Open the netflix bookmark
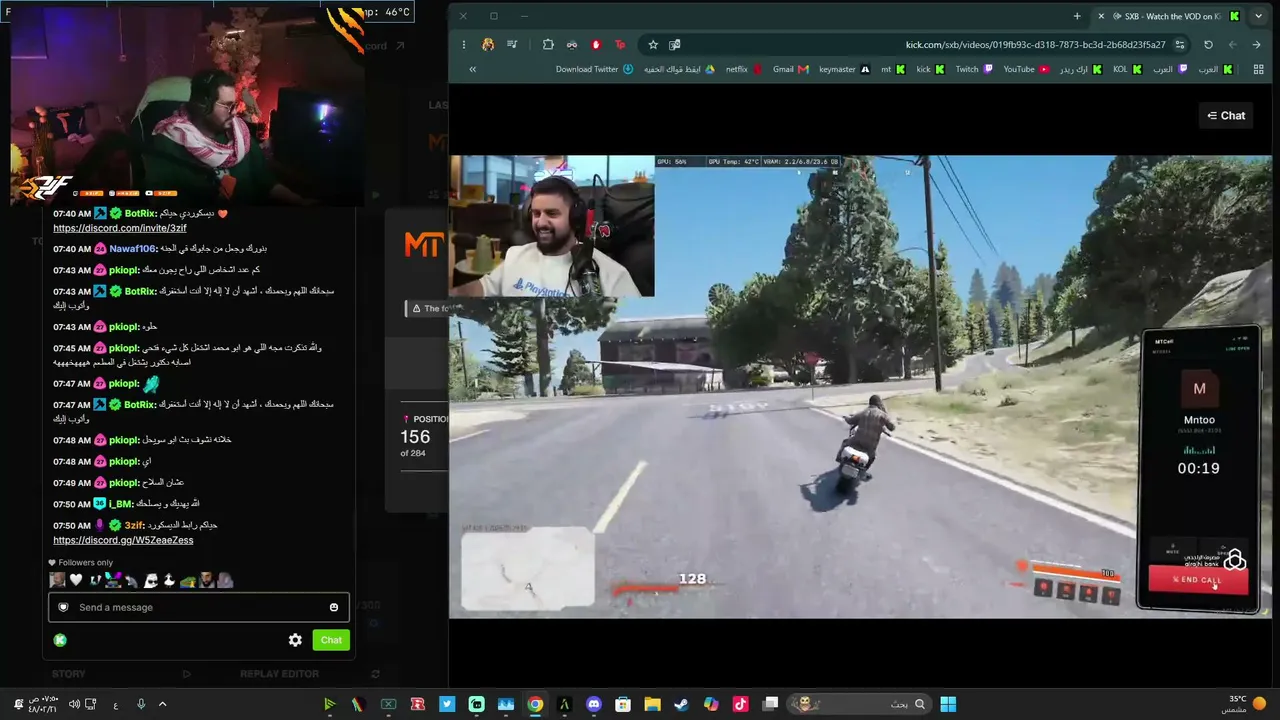1280x720 pixels. [x=743, y=69]
